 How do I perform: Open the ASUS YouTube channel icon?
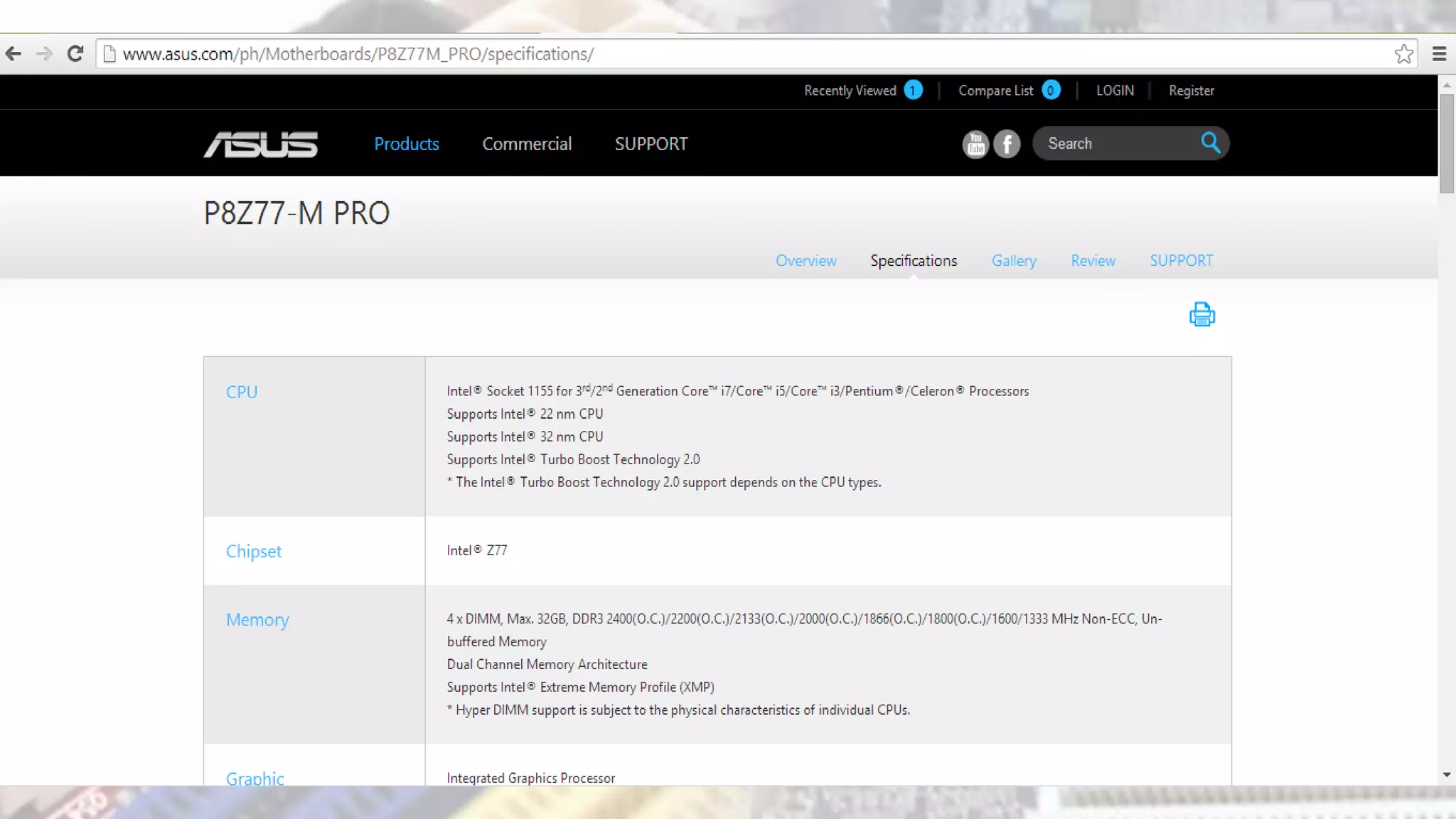pos(975,144)
